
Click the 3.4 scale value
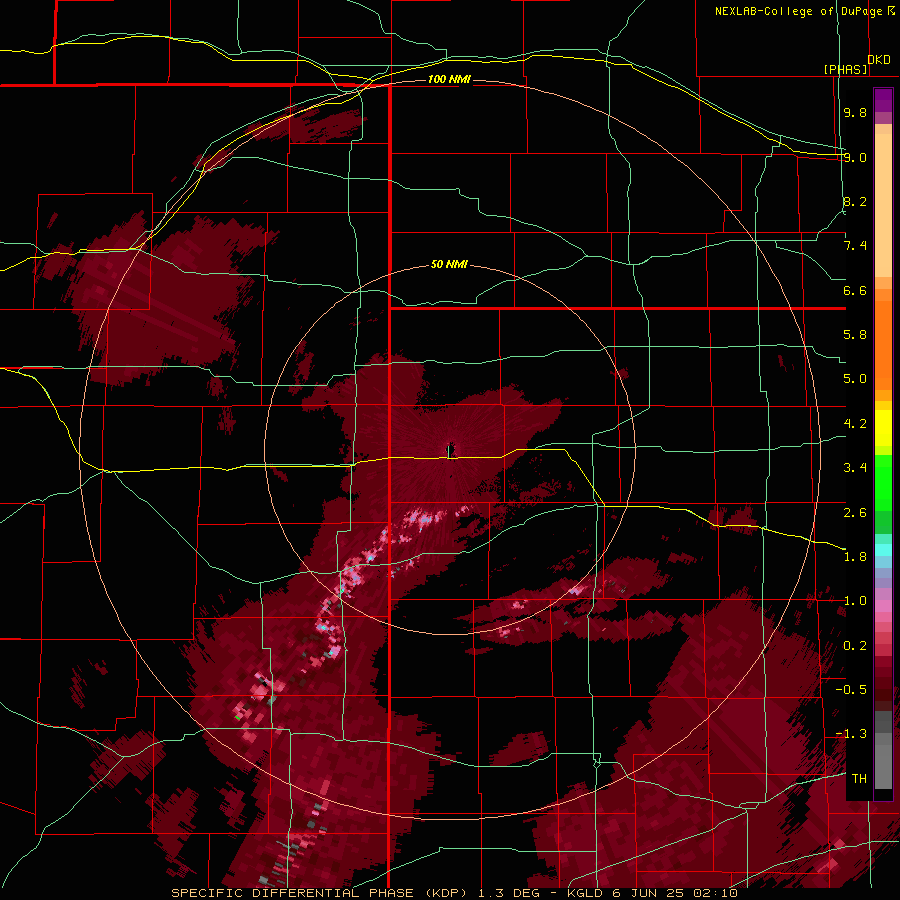855,468
